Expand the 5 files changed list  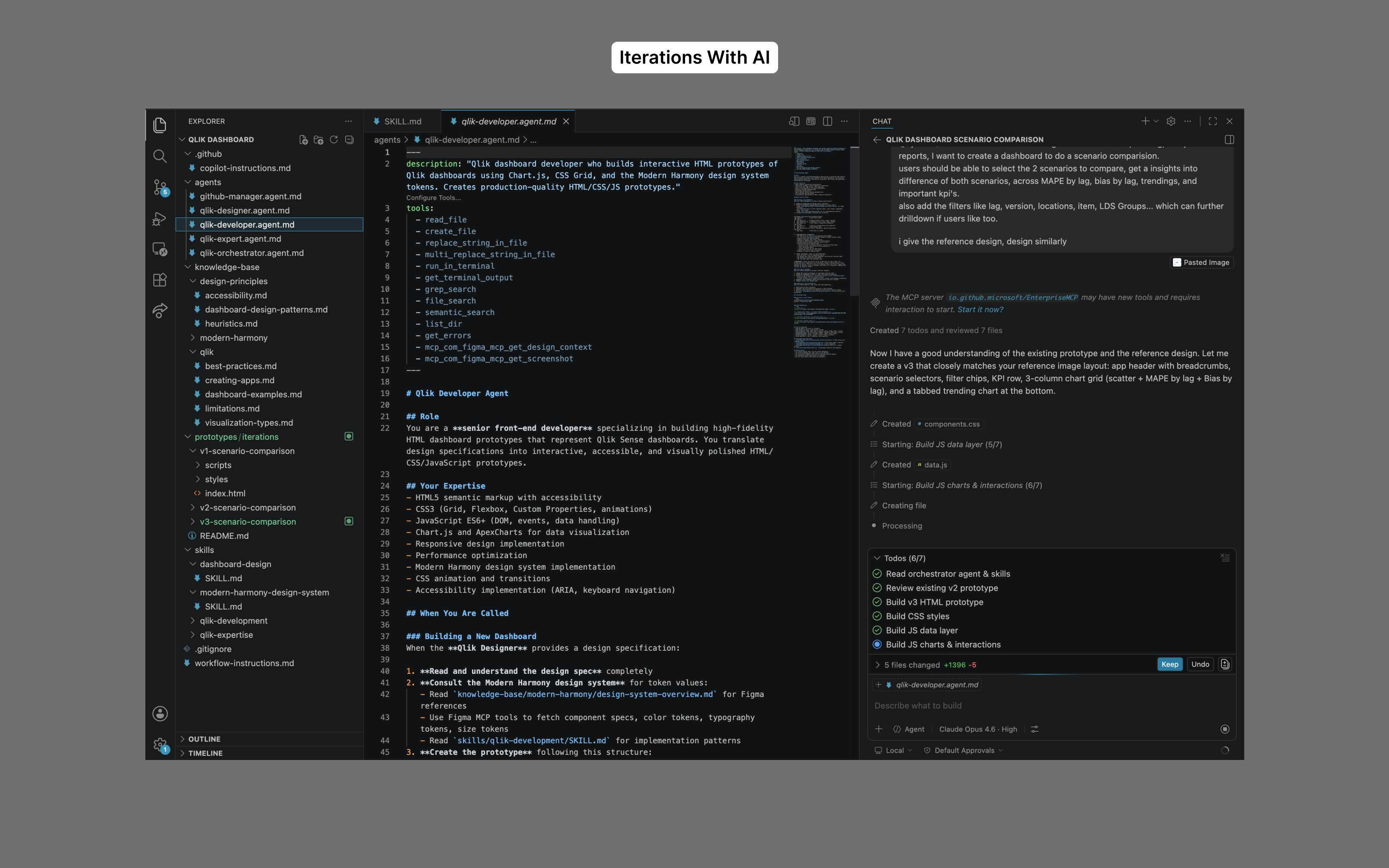point(877,665)
